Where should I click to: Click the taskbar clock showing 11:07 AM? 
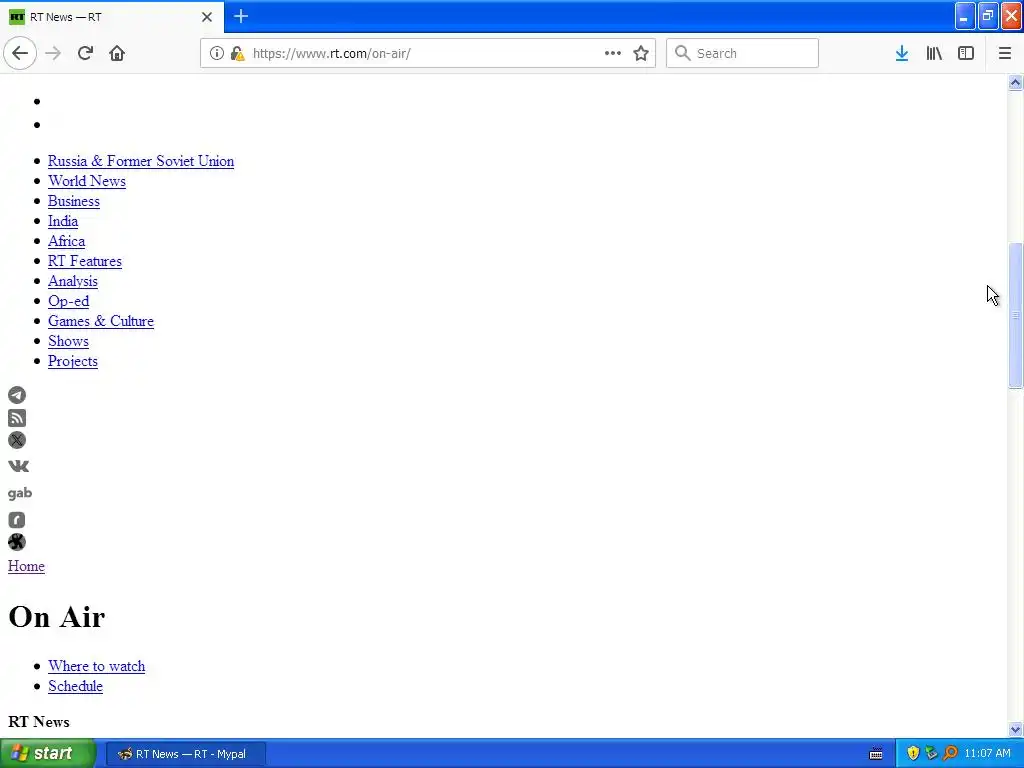(x=987, y=754)
